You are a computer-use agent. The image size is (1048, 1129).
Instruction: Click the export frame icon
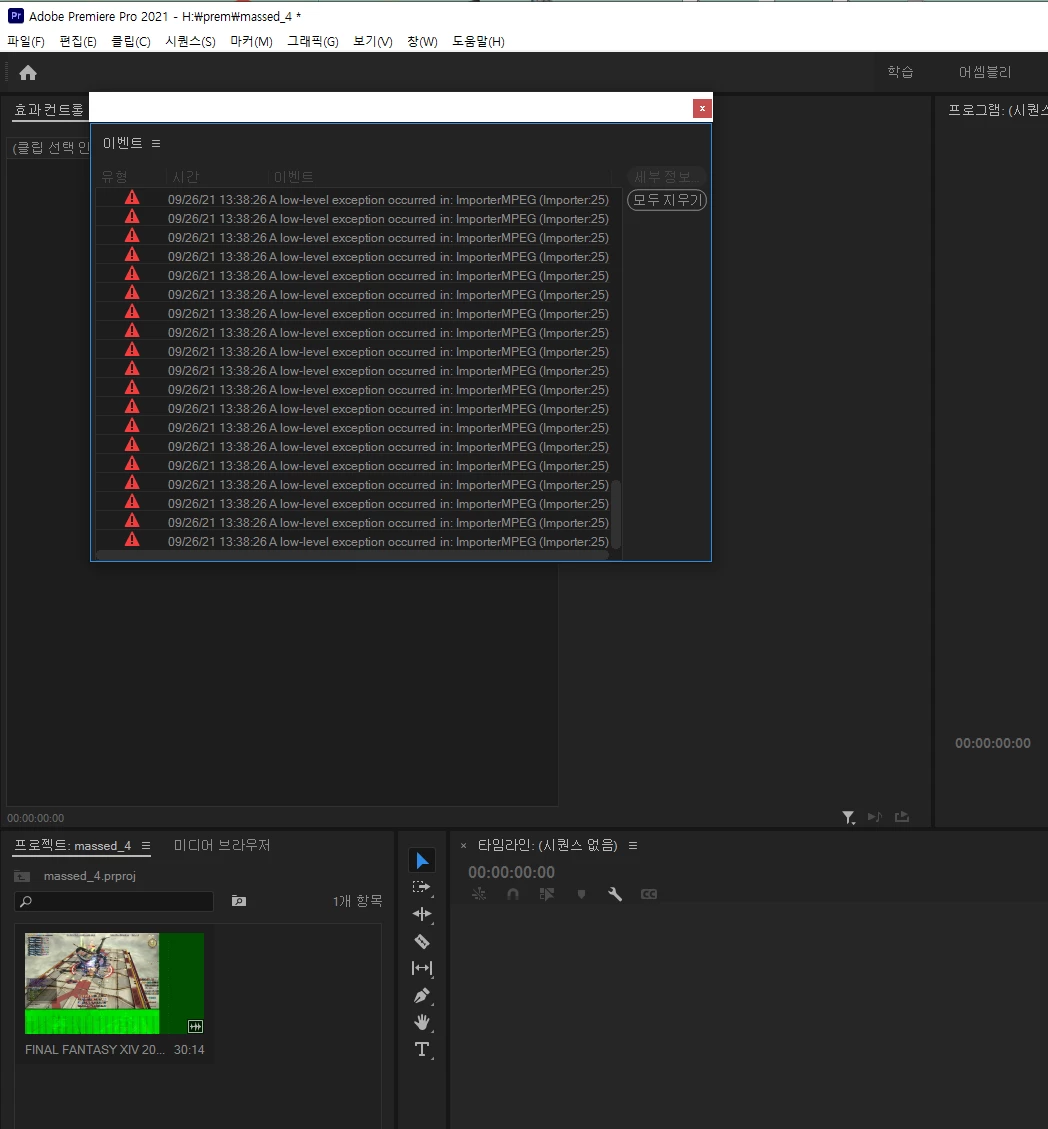(x=902, y=817)
